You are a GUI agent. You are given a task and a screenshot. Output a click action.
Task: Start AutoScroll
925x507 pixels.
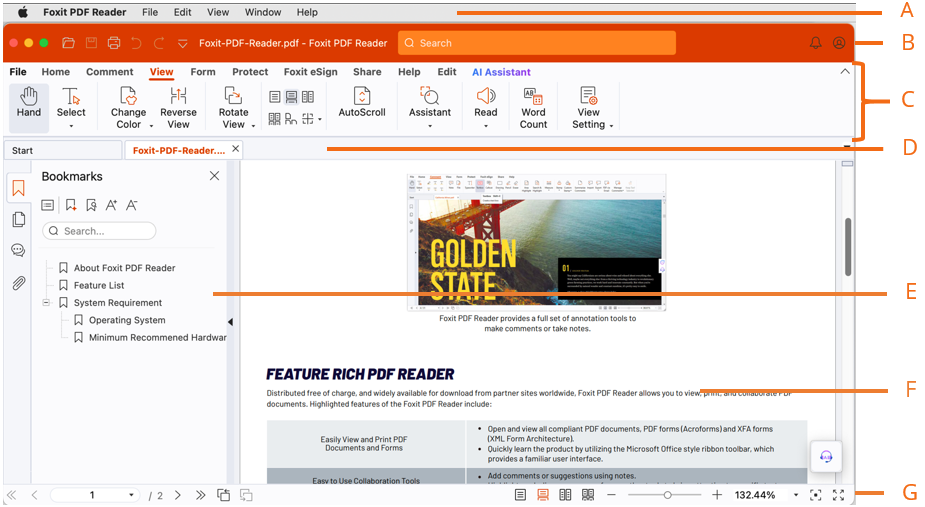pos(362,102)
